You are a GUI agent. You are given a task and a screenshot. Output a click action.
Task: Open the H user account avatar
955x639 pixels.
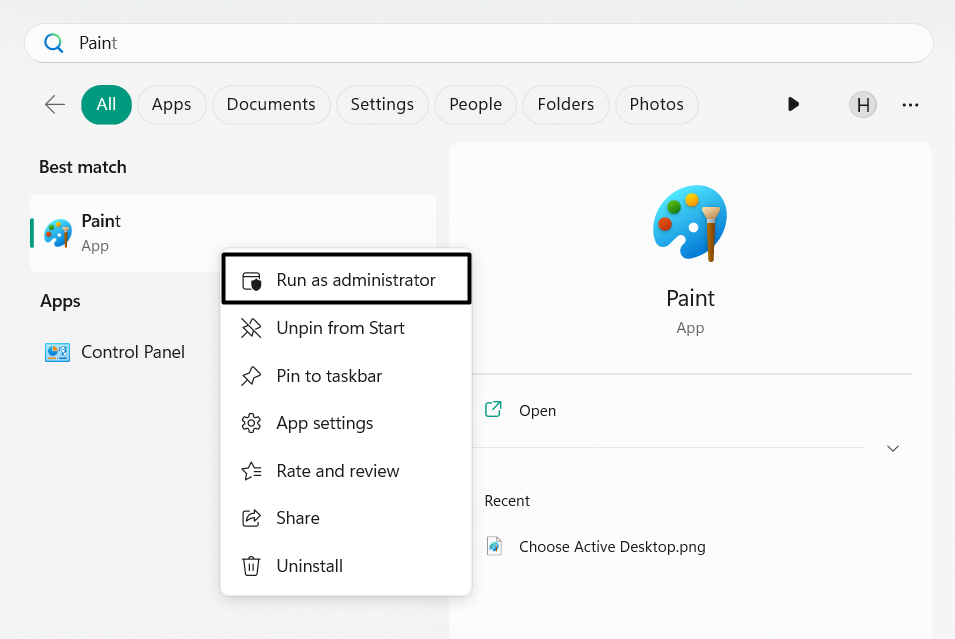pyautogui.click(x=862, y=104)
